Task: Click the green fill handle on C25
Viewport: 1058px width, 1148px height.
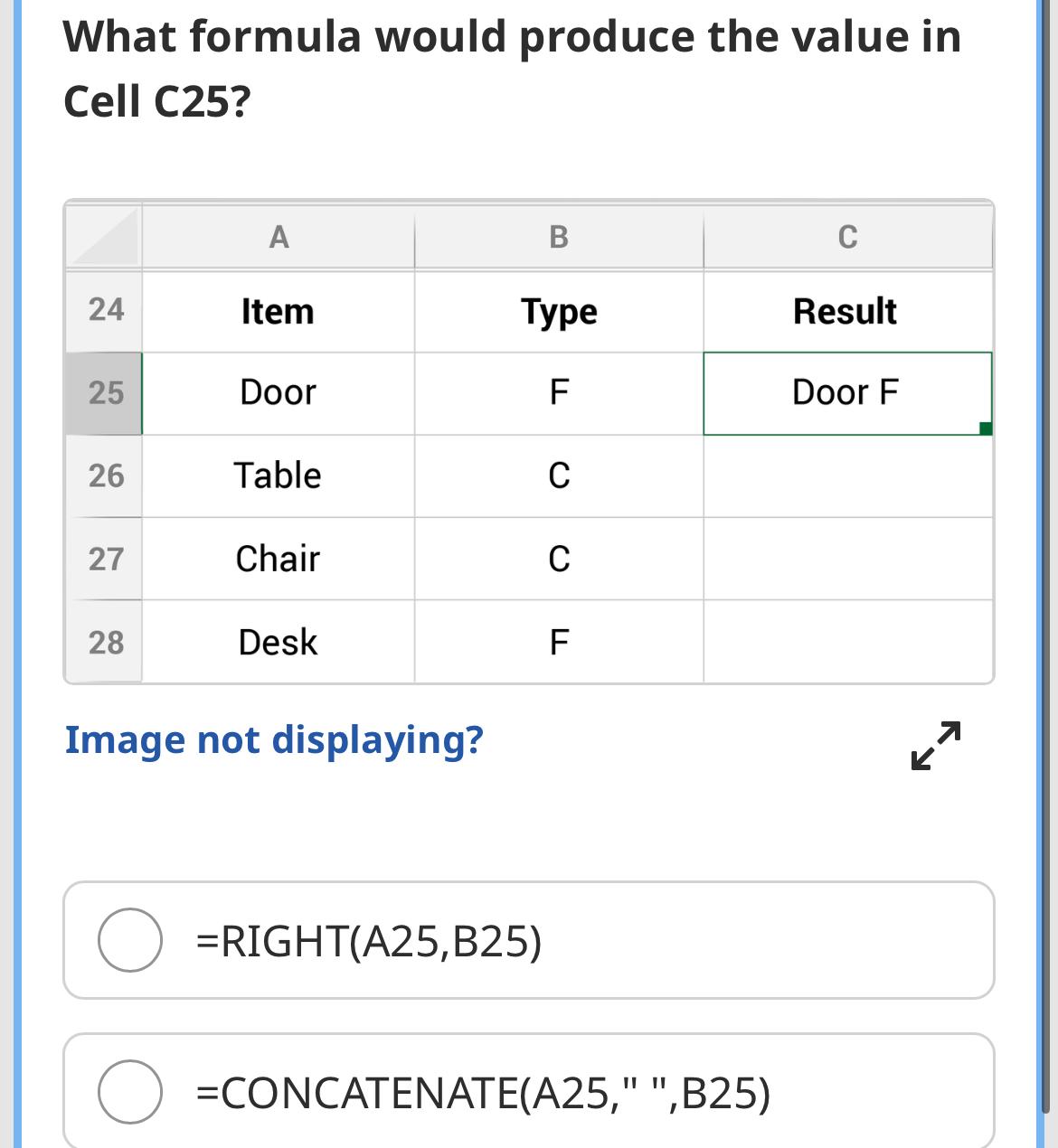Action: tap(986, 428)
